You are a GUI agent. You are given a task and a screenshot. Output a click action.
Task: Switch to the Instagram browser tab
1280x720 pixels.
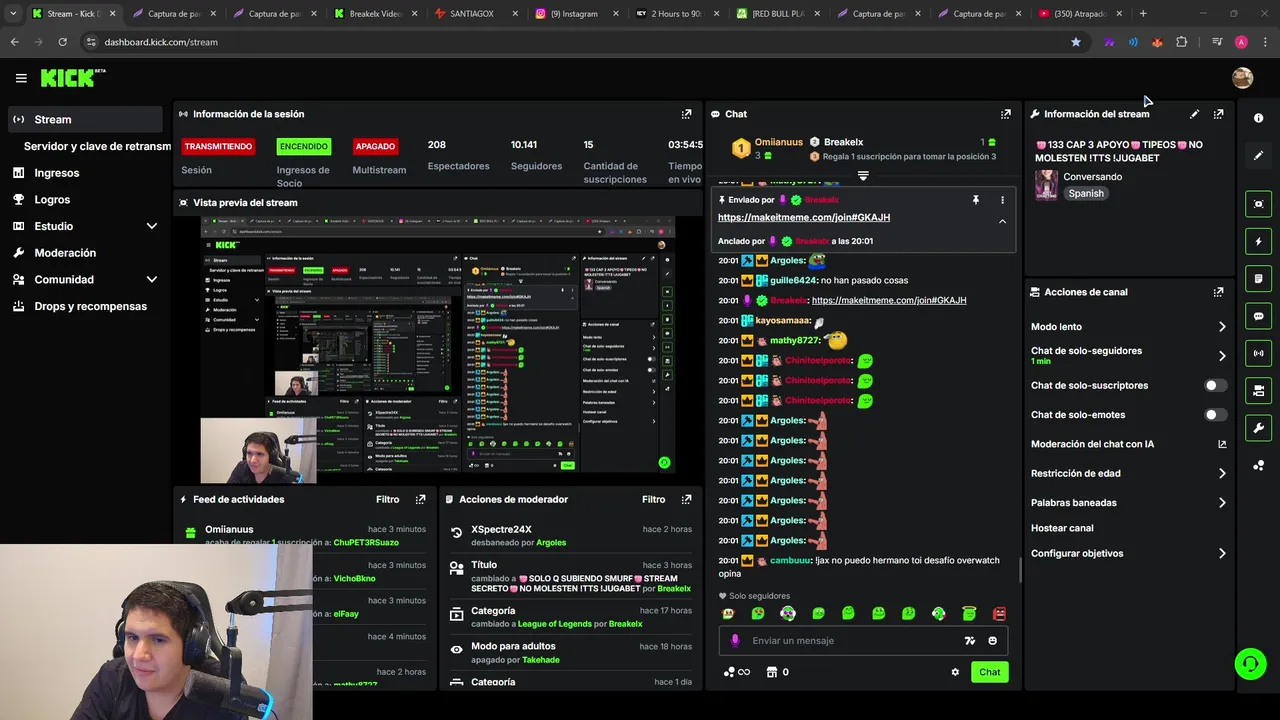[575, 14]
